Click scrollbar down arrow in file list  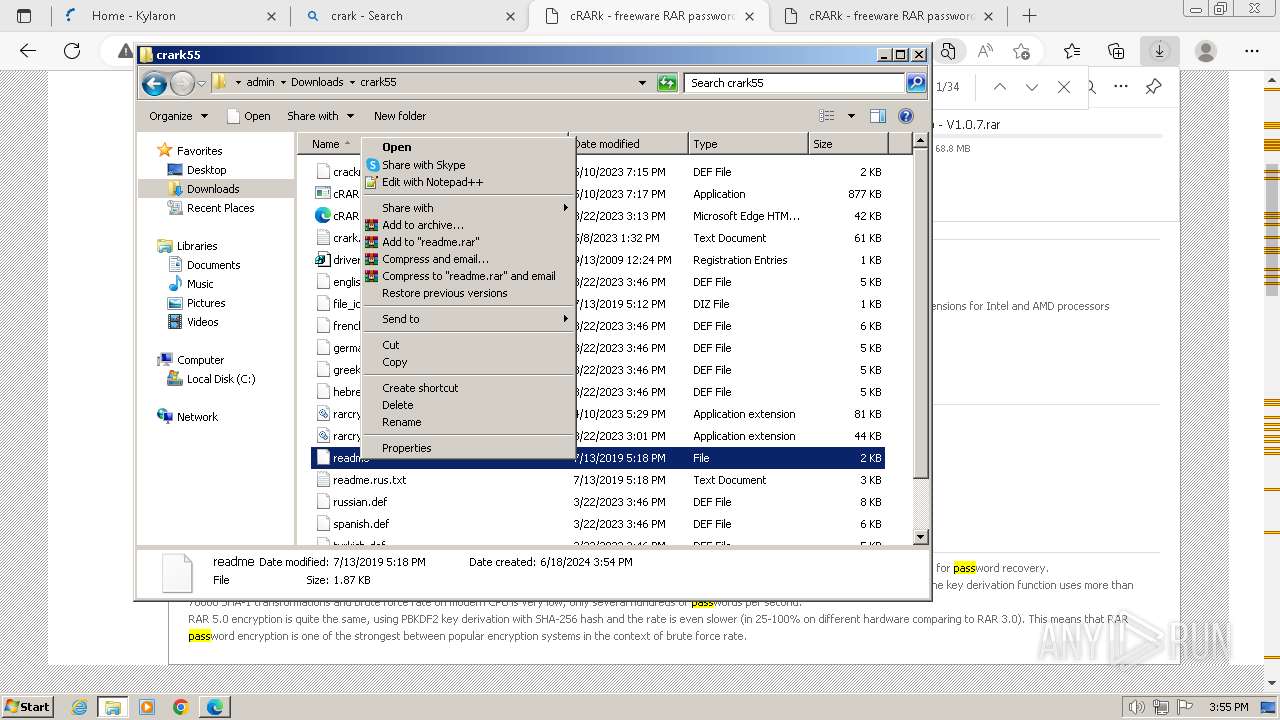(921, 537)
